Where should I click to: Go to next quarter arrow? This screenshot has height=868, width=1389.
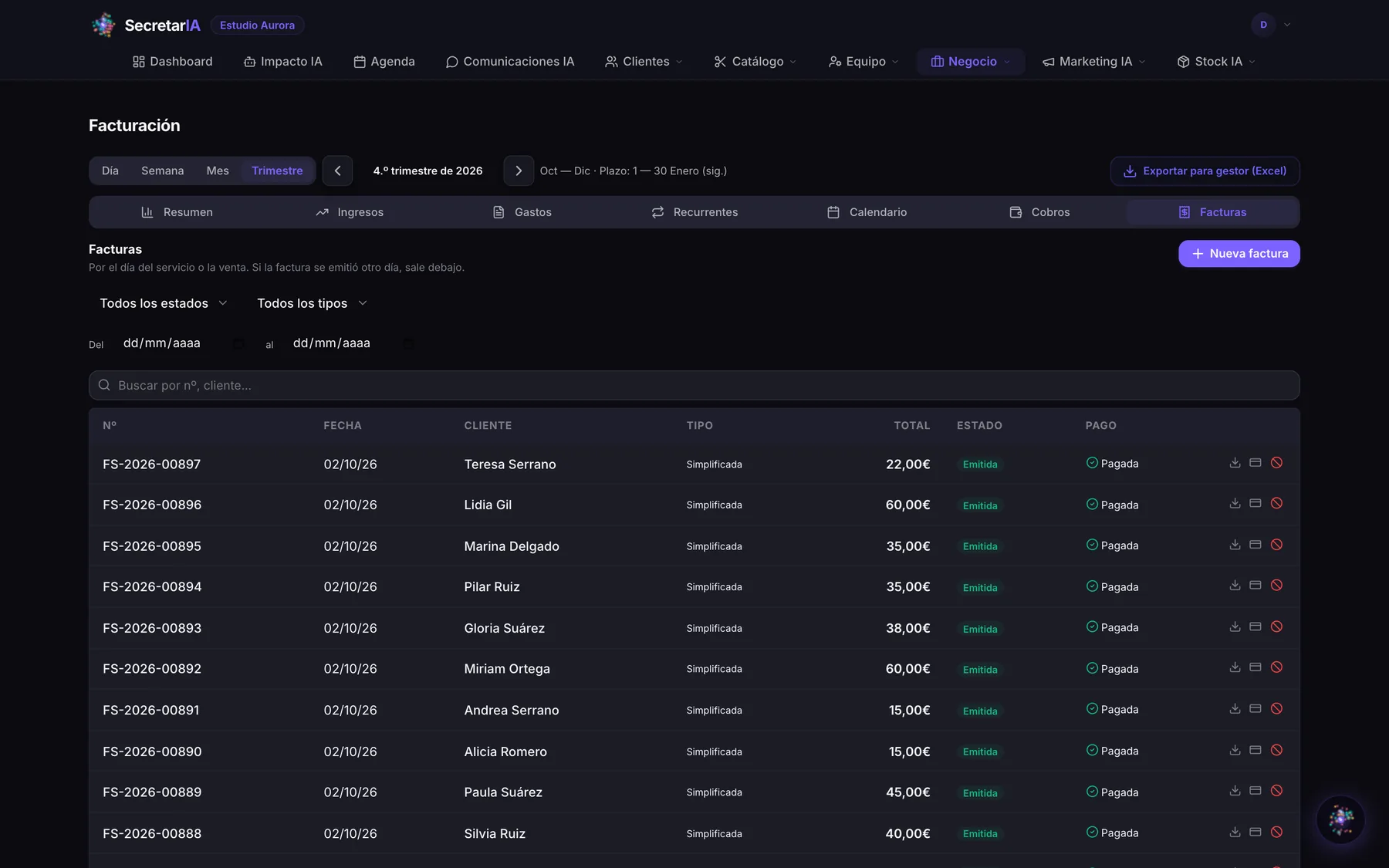click(x=519, y=171)
